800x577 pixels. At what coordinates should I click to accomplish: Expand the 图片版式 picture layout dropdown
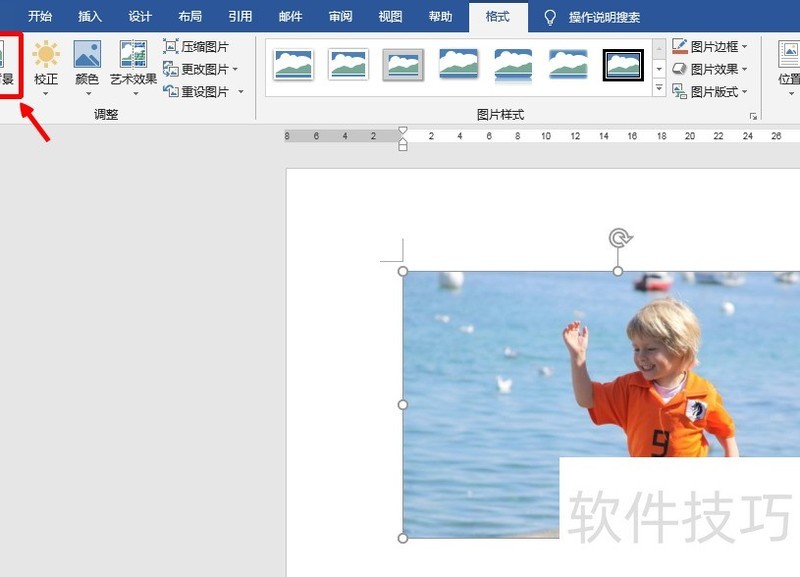point(744,92)
